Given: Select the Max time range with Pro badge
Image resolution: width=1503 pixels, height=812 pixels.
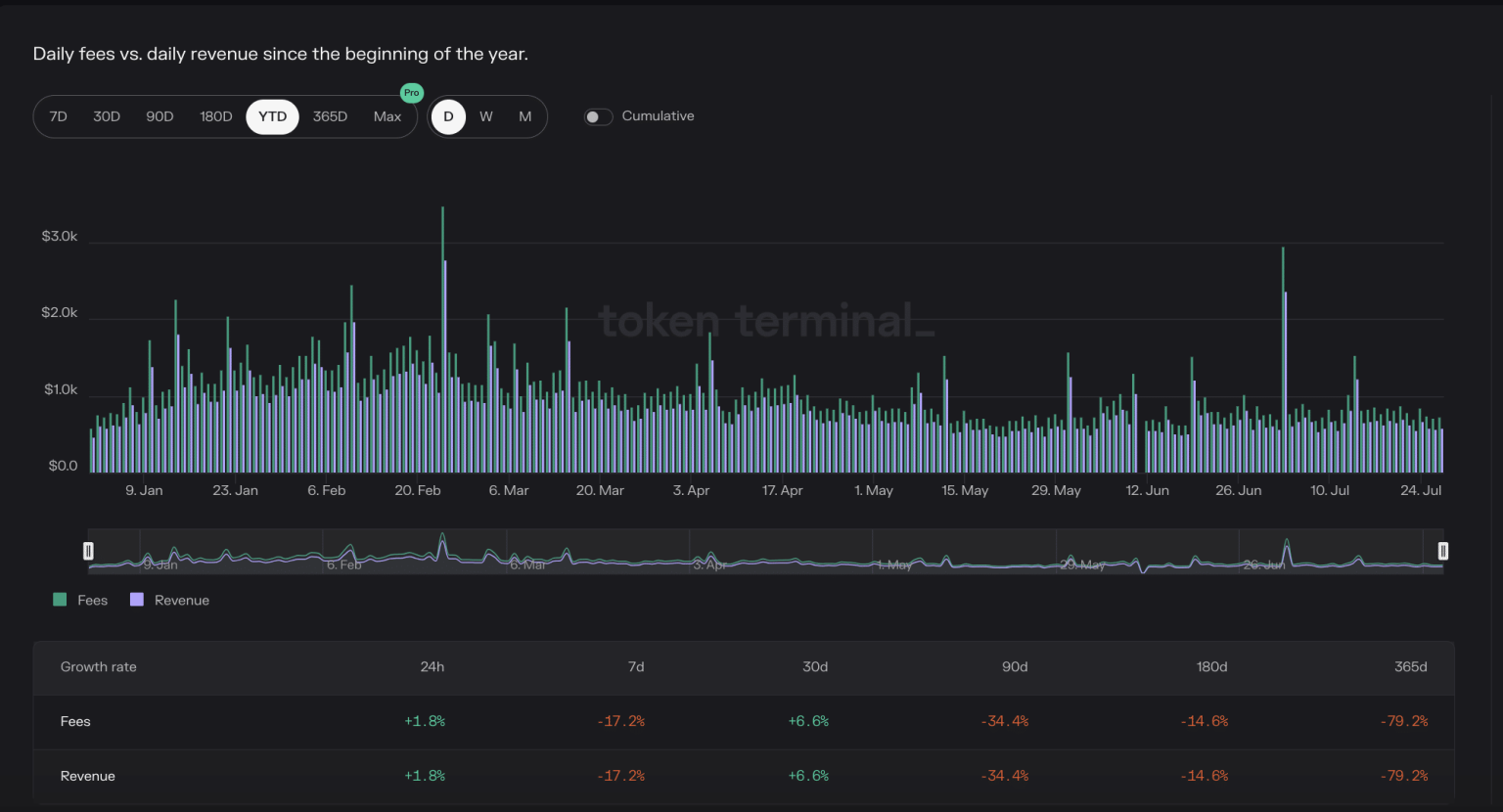Looking at the screenshot, I should click(387, 116).
